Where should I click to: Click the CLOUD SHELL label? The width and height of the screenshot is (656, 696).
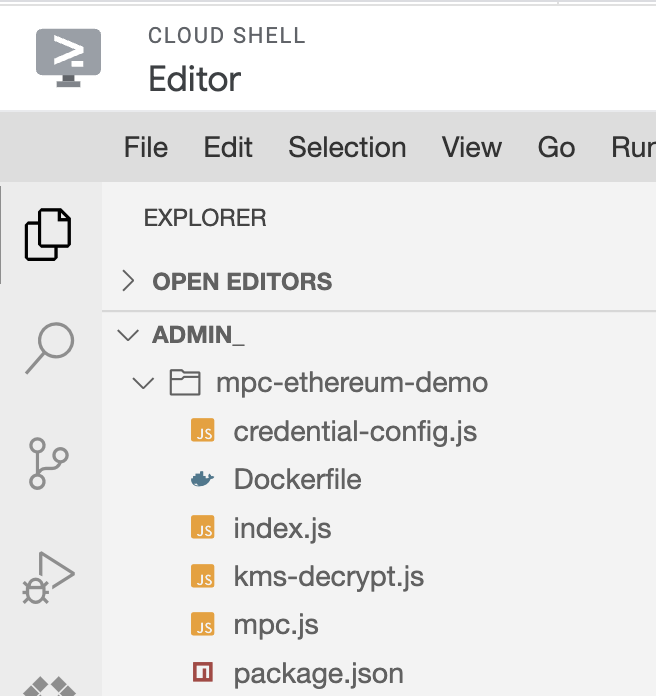click(227, 36)
